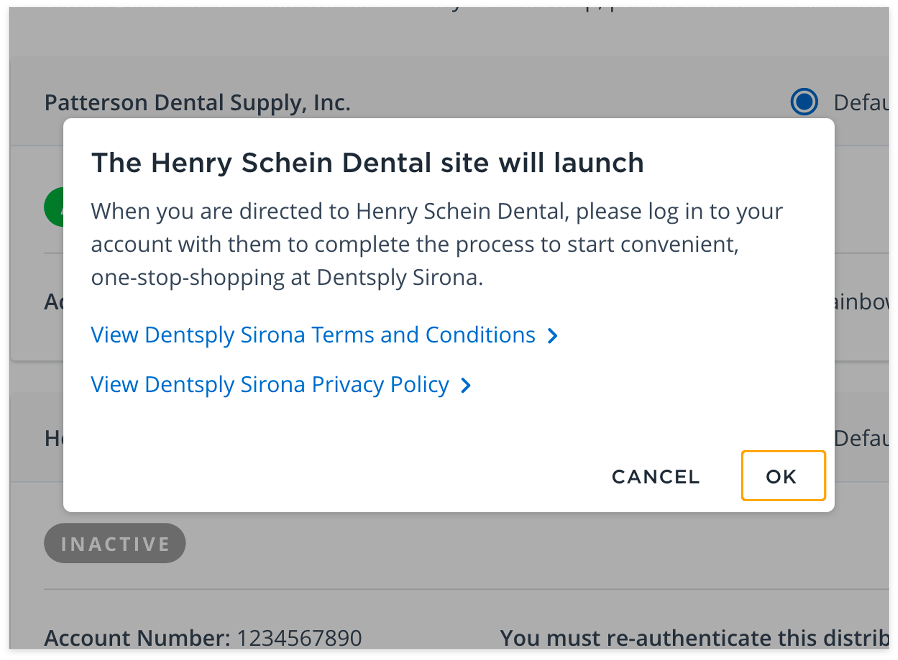Open View Dentsply Sirona Privacy Policy link

(270, 385)
